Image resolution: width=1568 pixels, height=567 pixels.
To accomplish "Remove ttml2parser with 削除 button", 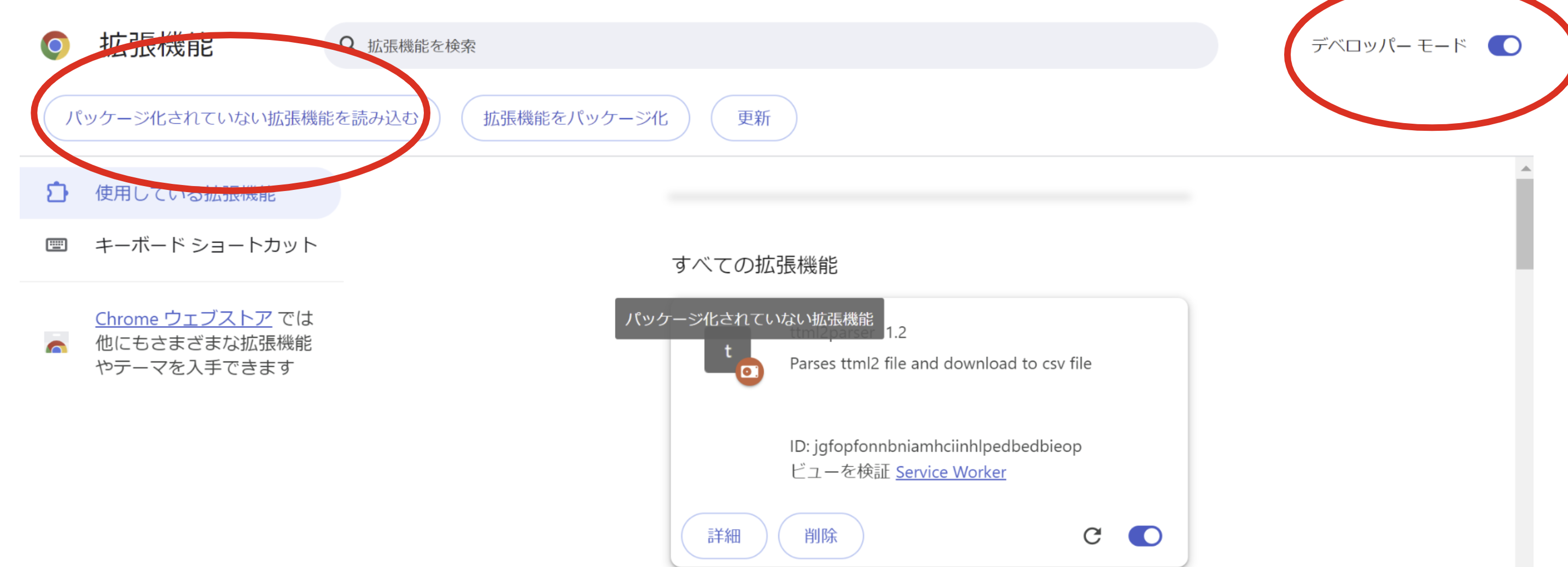I will tap(820, 536).
